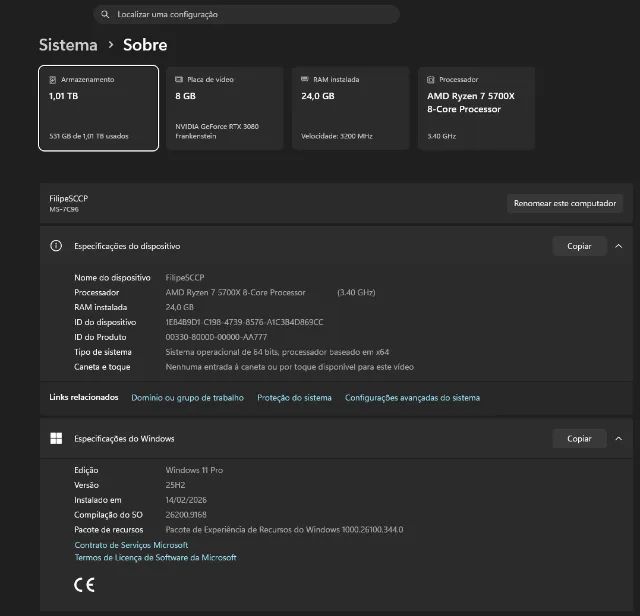Click 'Nome do dispositivo' value FilipeSCCP
This screenshot has height=616, width=640.
point(185,278)
